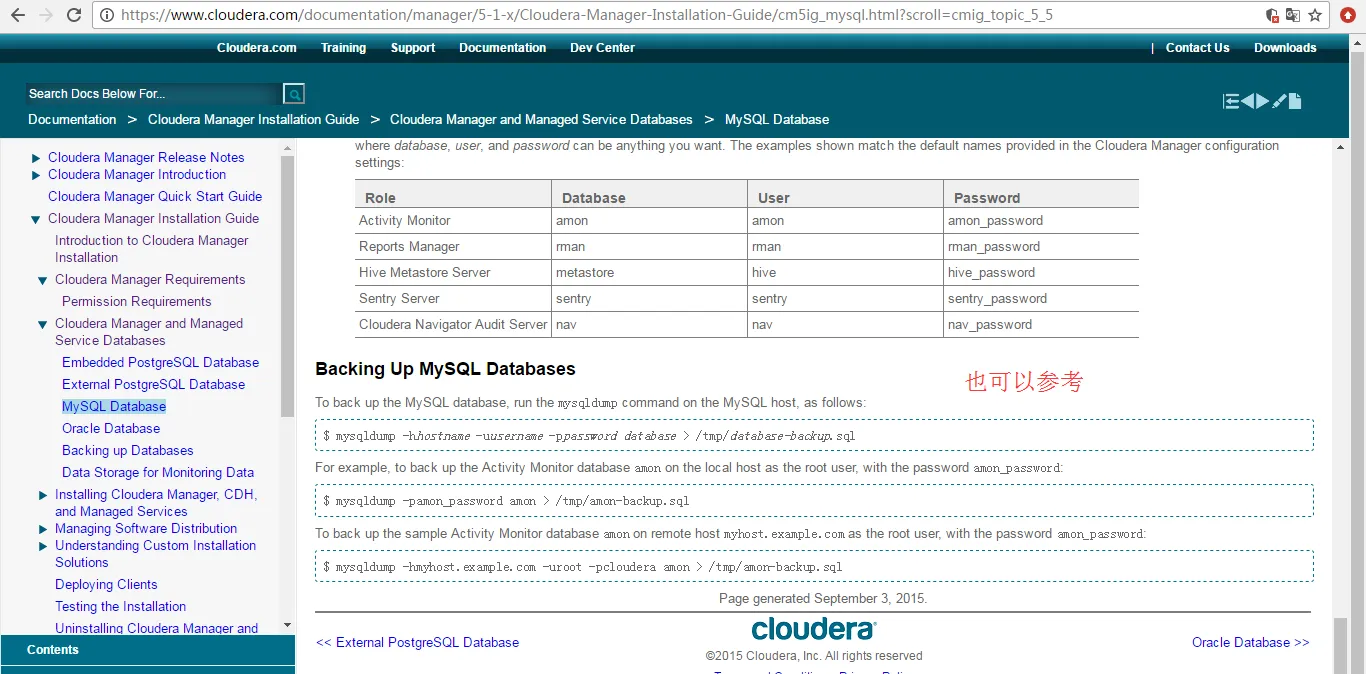
Task: Open the Training navigation item
Action: click(x=343, y=47)
